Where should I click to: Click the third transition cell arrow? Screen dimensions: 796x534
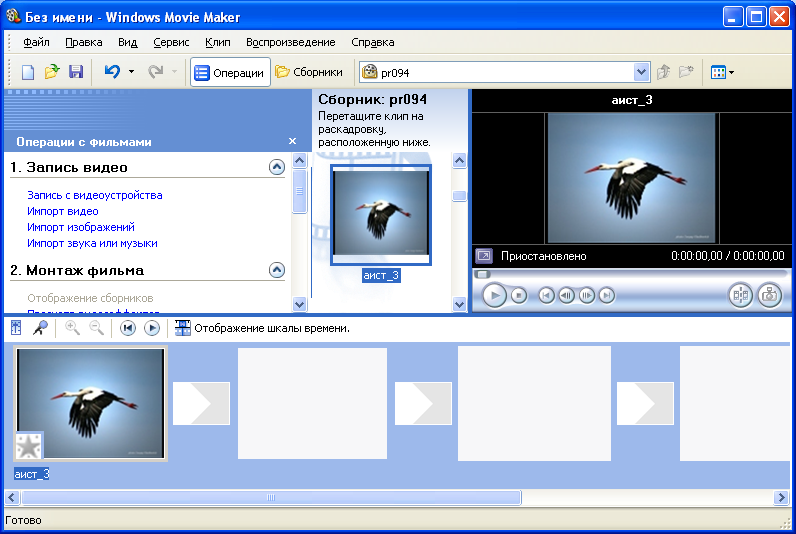coord(645,404)
